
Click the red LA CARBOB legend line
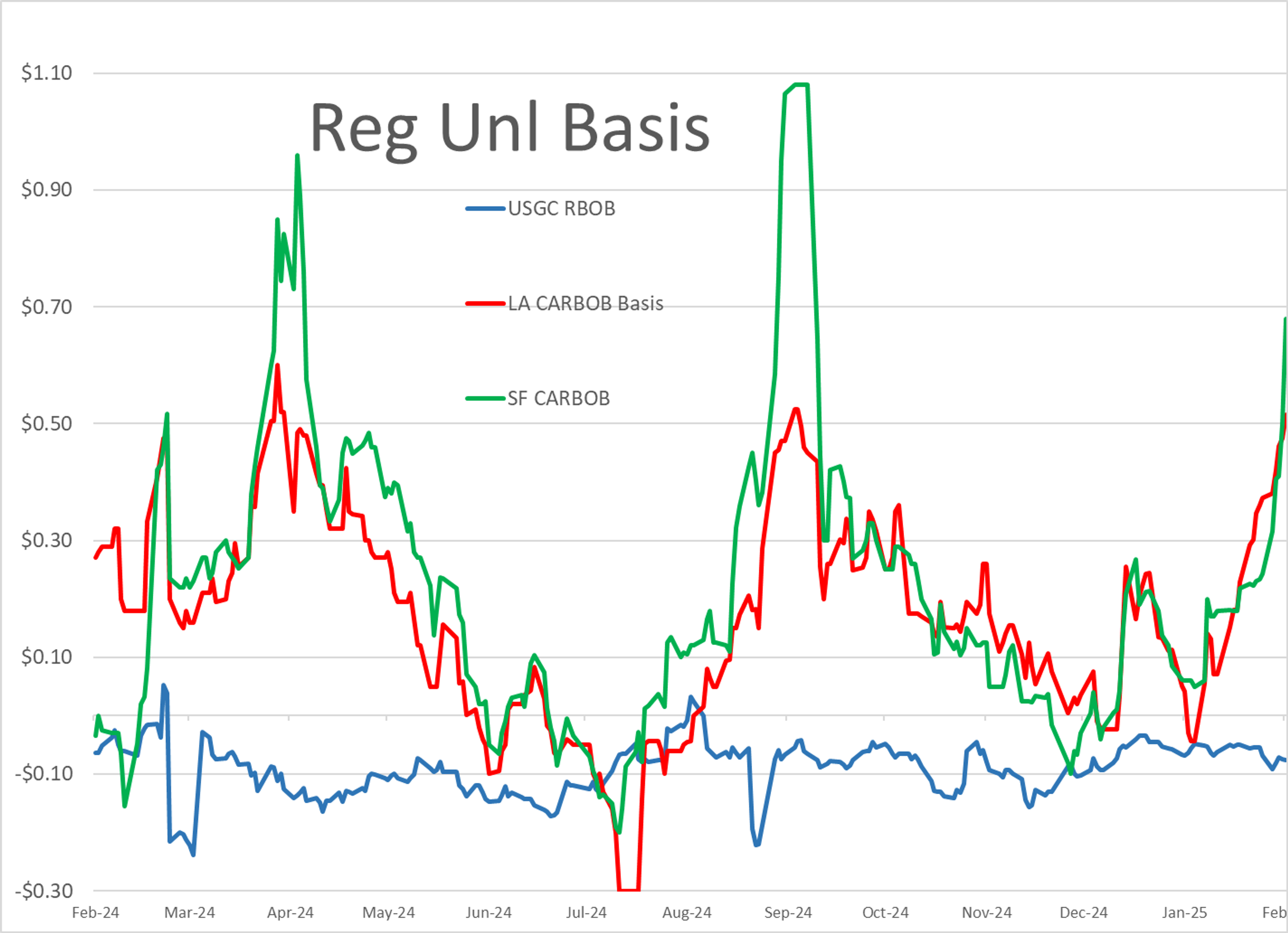point(485,304)
